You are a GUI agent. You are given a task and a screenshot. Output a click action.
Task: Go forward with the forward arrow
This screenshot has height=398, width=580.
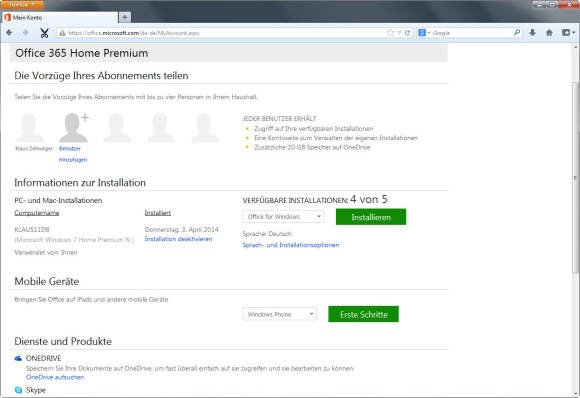pyautogui.click(x=26, y=33)
